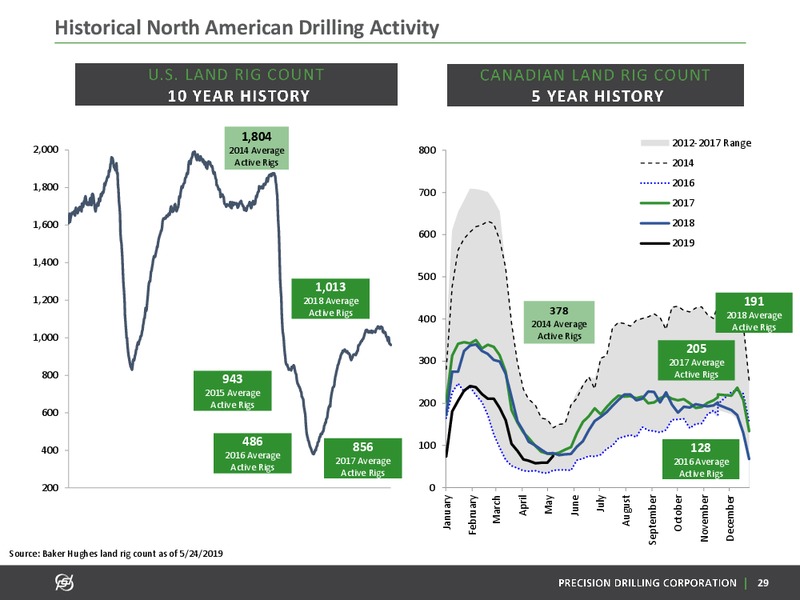Click the slide title 'Historical North American Drilling Activity'
This screenshot has height=600, width=800.
(247, 28)
